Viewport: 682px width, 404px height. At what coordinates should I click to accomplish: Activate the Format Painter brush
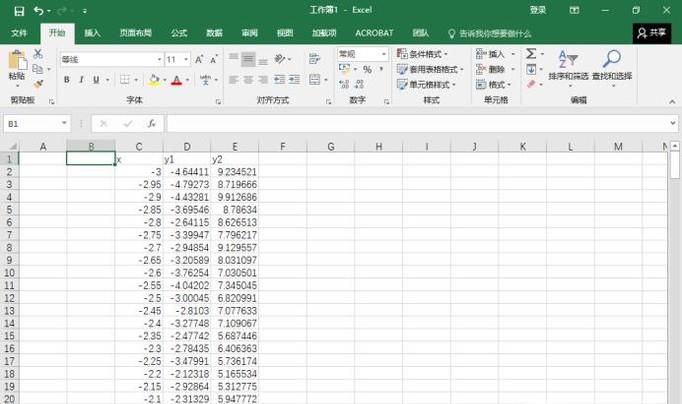(38, 83)
